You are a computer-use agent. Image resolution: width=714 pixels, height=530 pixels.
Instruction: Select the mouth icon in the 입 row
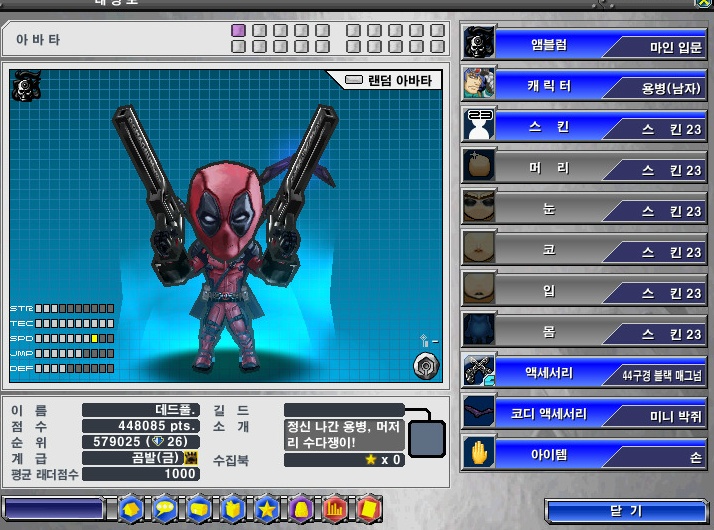coord(479,289)
